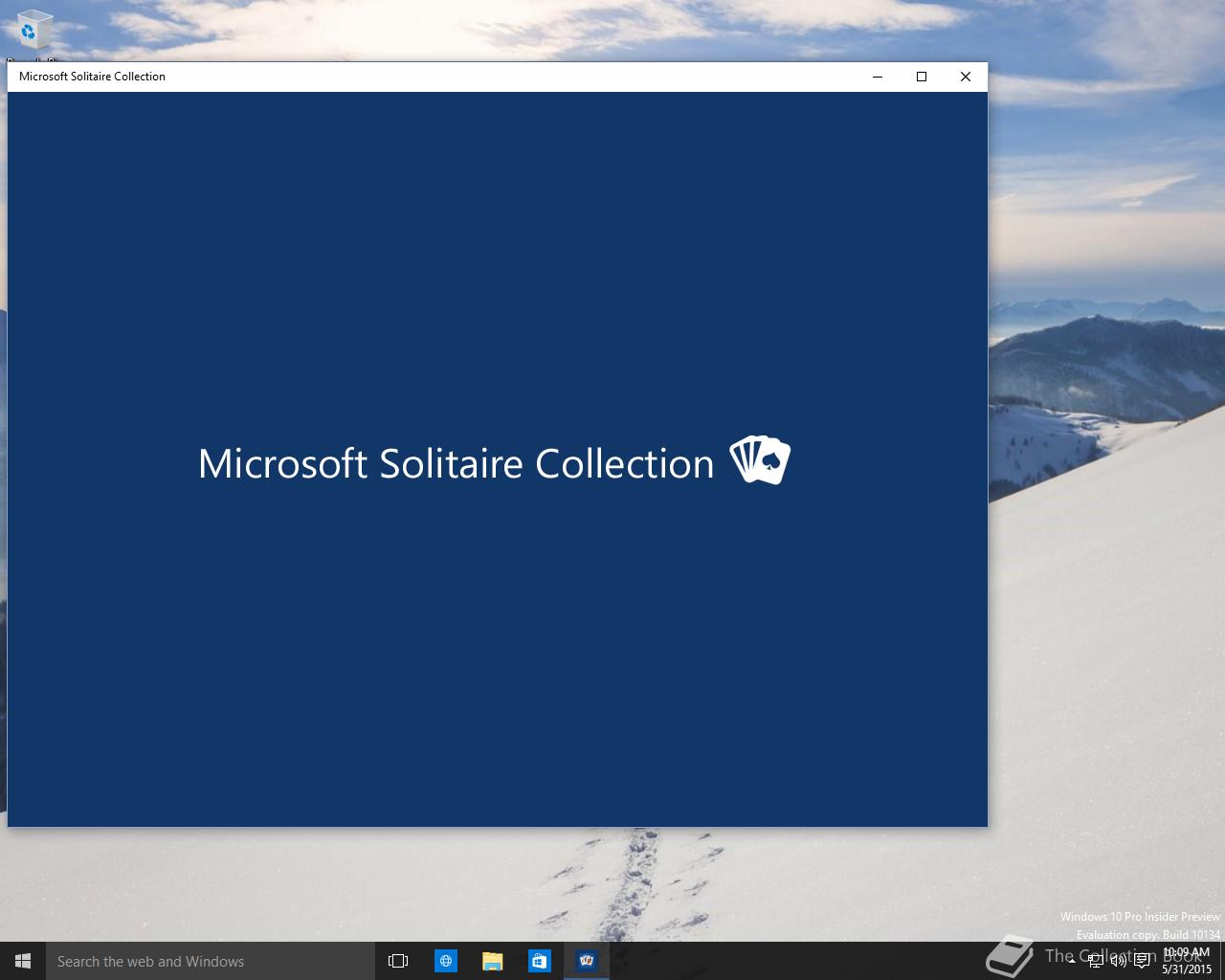
Task: Minimize the Microsoft Solitaire Collection window
Action: [878, 77]
